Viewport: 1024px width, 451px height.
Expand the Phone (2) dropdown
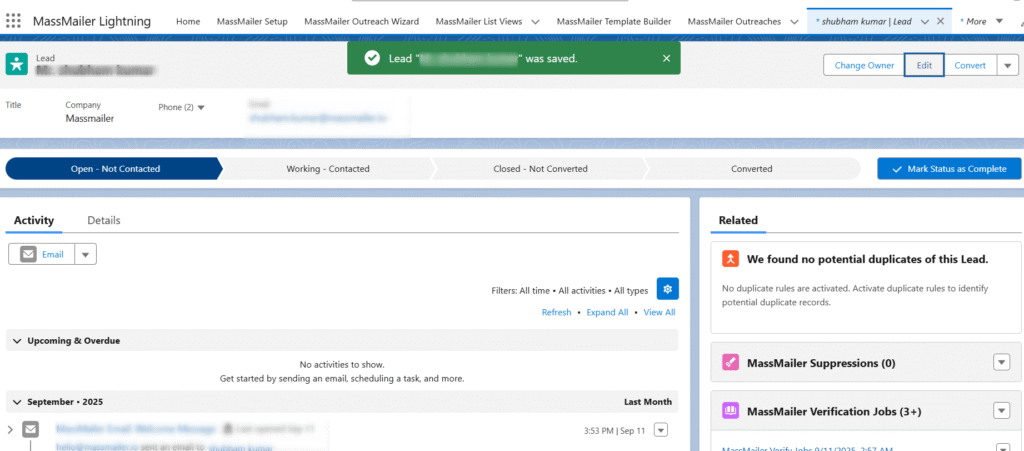(200, 107)
